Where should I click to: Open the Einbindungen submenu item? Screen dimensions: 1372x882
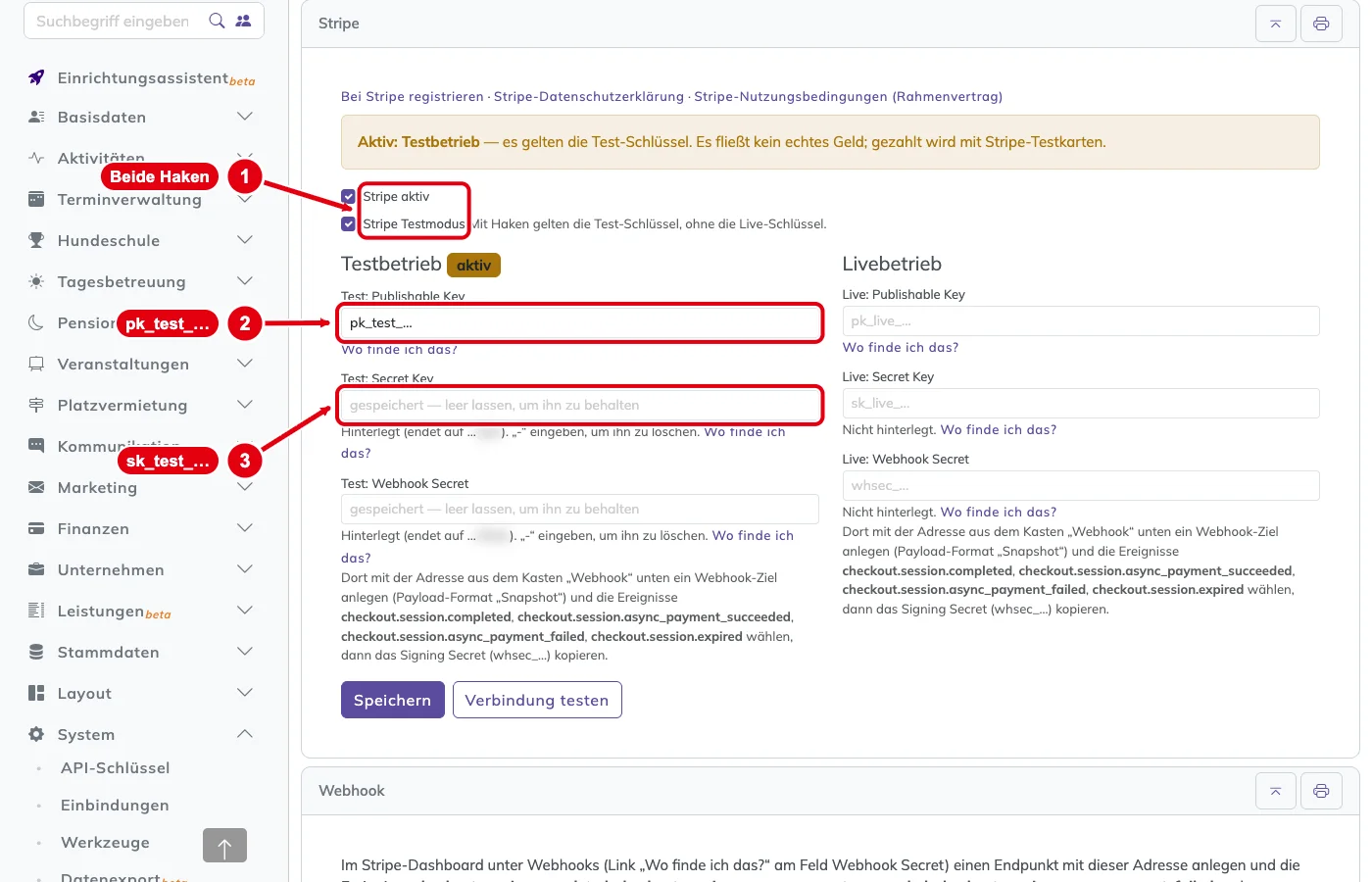coord(115,806)
